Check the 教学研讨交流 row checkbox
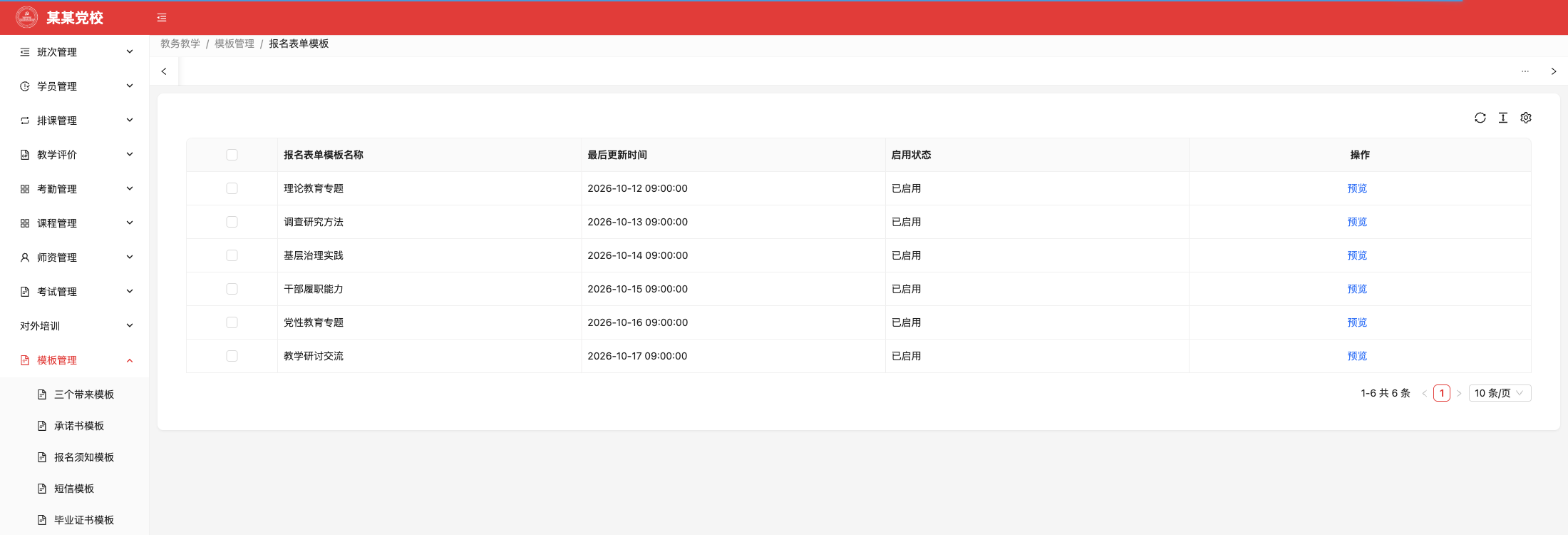Viewport: 1568px width, 535px height. click(232, 356)
